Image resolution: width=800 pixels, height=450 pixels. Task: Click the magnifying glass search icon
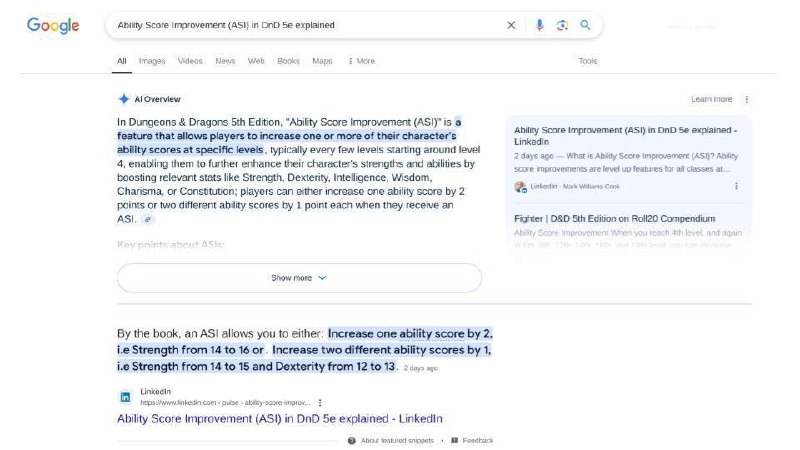click(585, 25)
